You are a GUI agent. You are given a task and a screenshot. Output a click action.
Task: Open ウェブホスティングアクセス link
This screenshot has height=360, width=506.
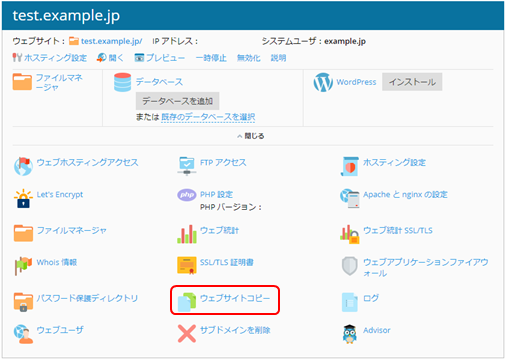87,162
